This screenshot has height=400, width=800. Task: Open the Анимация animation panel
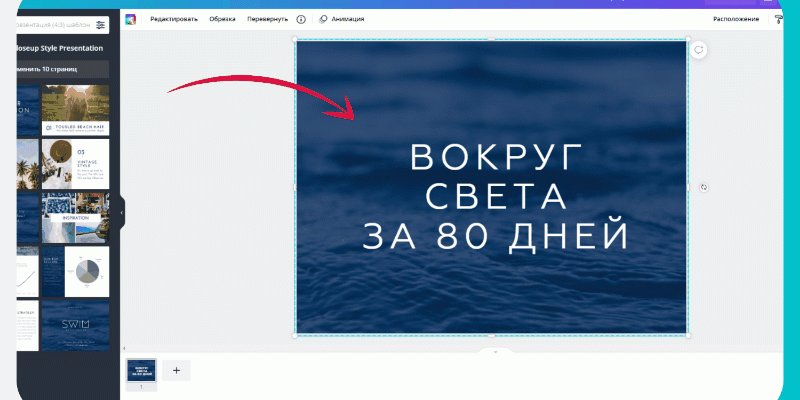[341, 18]
